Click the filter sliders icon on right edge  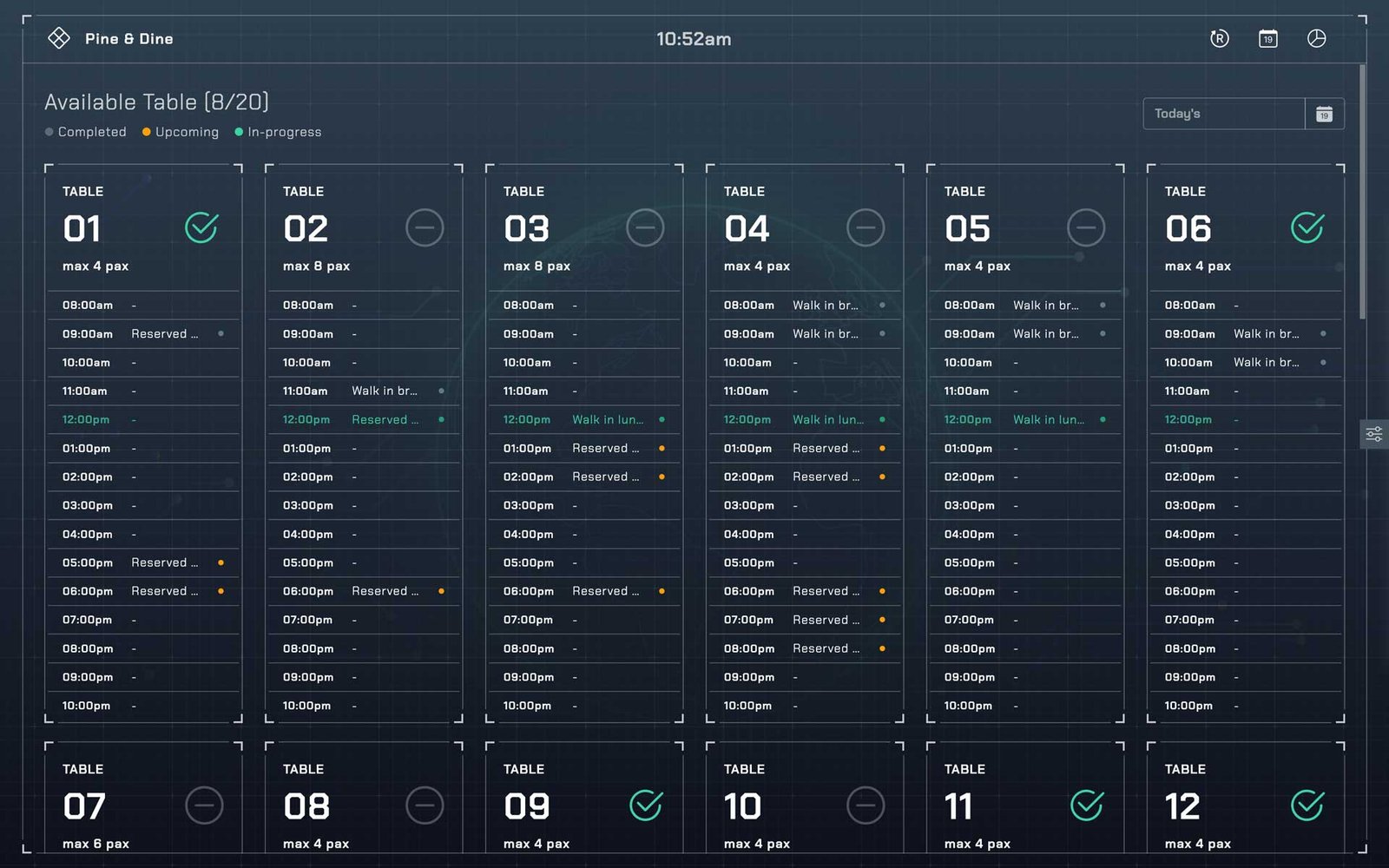click(1373, 434)
